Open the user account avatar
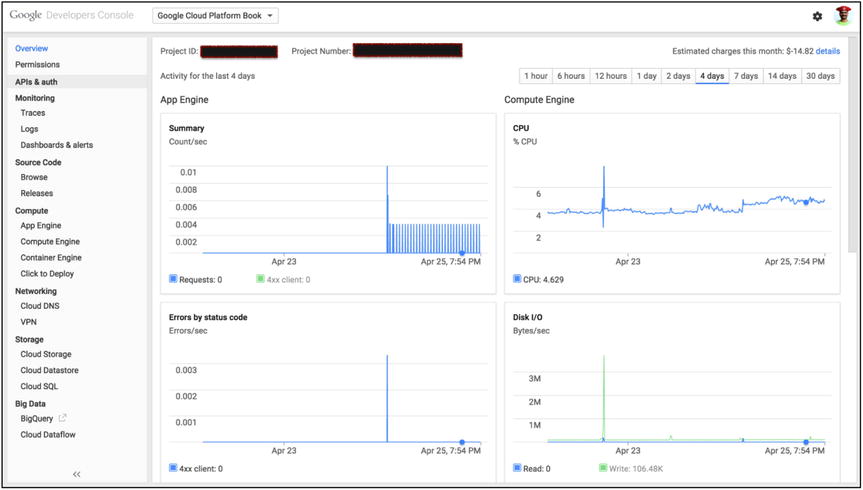The image size is (863, 490). pos(843,16)
